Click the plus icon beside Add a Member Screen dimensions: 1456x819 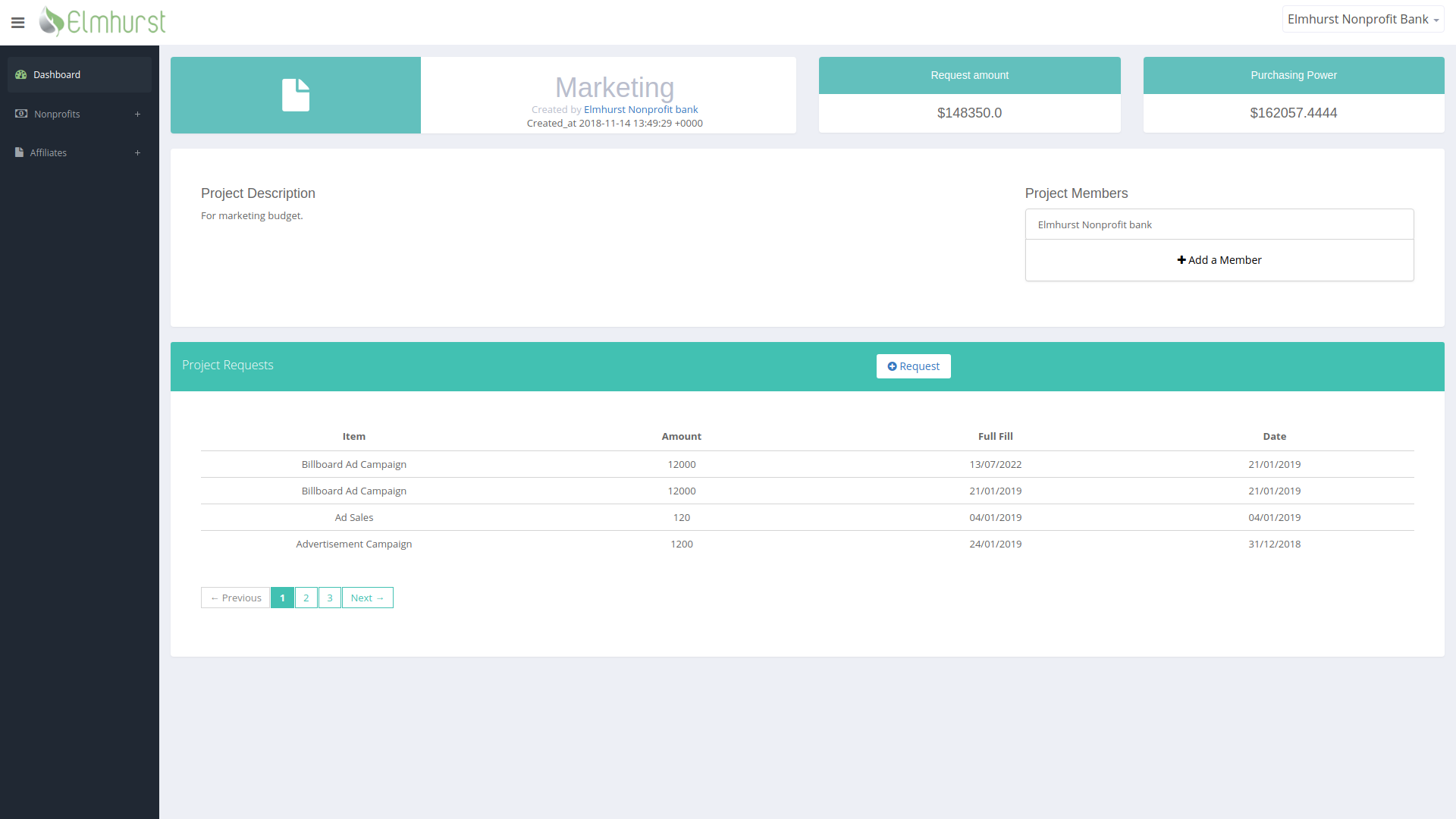click(x=1181, y=260)
